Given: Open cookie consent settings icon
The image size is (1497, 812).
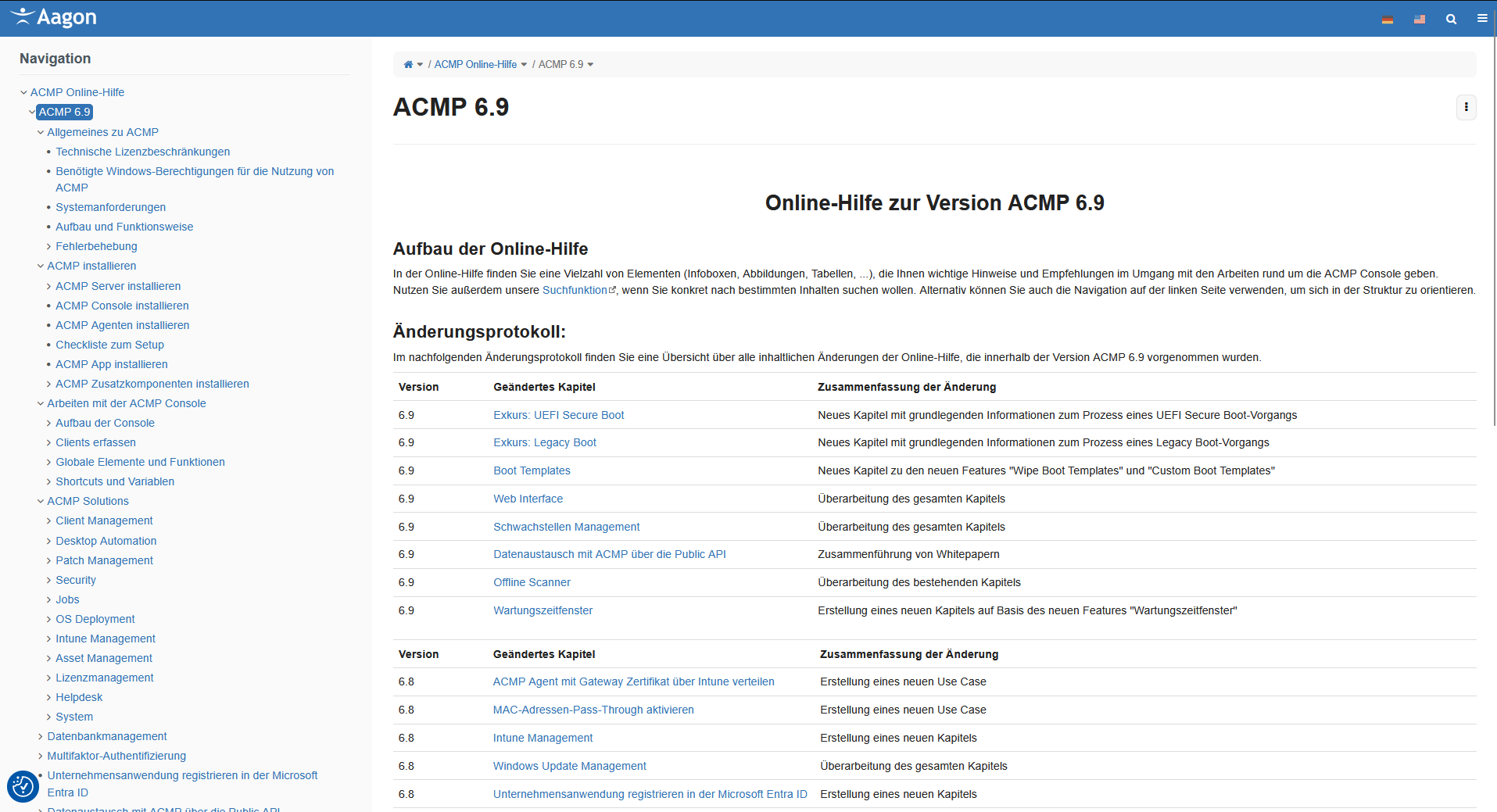Looking at the screenshot, I should 23,786.
